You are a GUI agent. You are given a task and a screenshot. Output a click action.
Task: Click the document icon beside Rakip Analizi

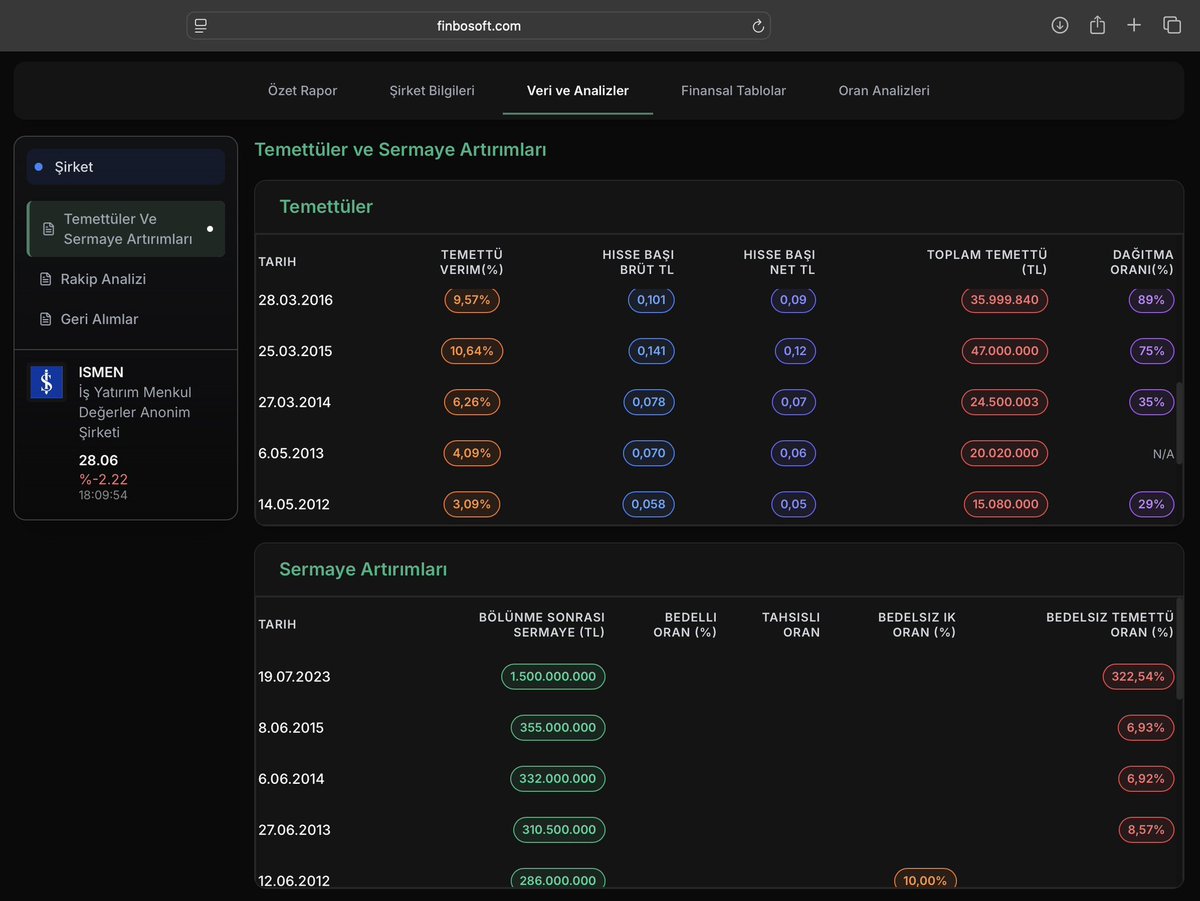point(45,279)
